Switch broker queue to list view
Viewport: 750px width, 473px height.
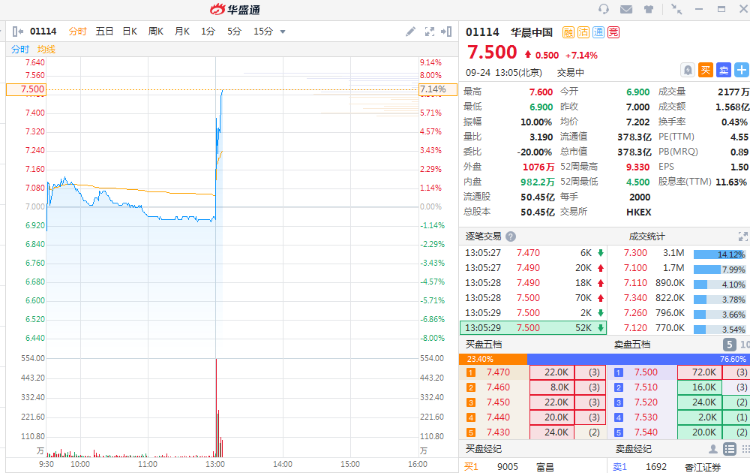click(729, 449)
